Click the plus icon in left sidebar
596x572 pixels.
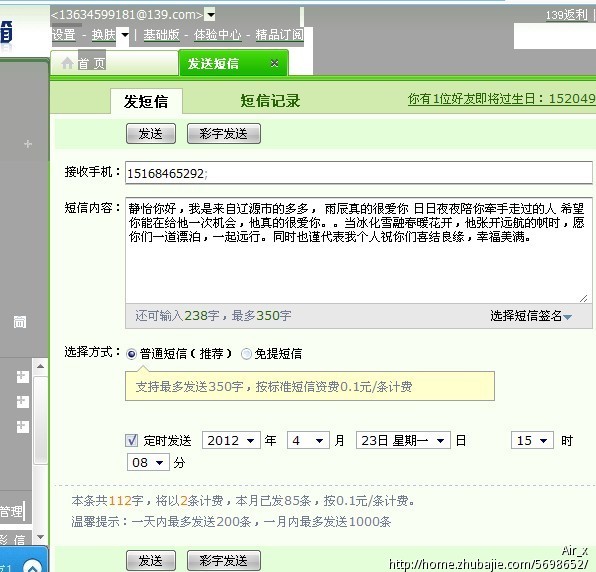click(x=28, y=144)
